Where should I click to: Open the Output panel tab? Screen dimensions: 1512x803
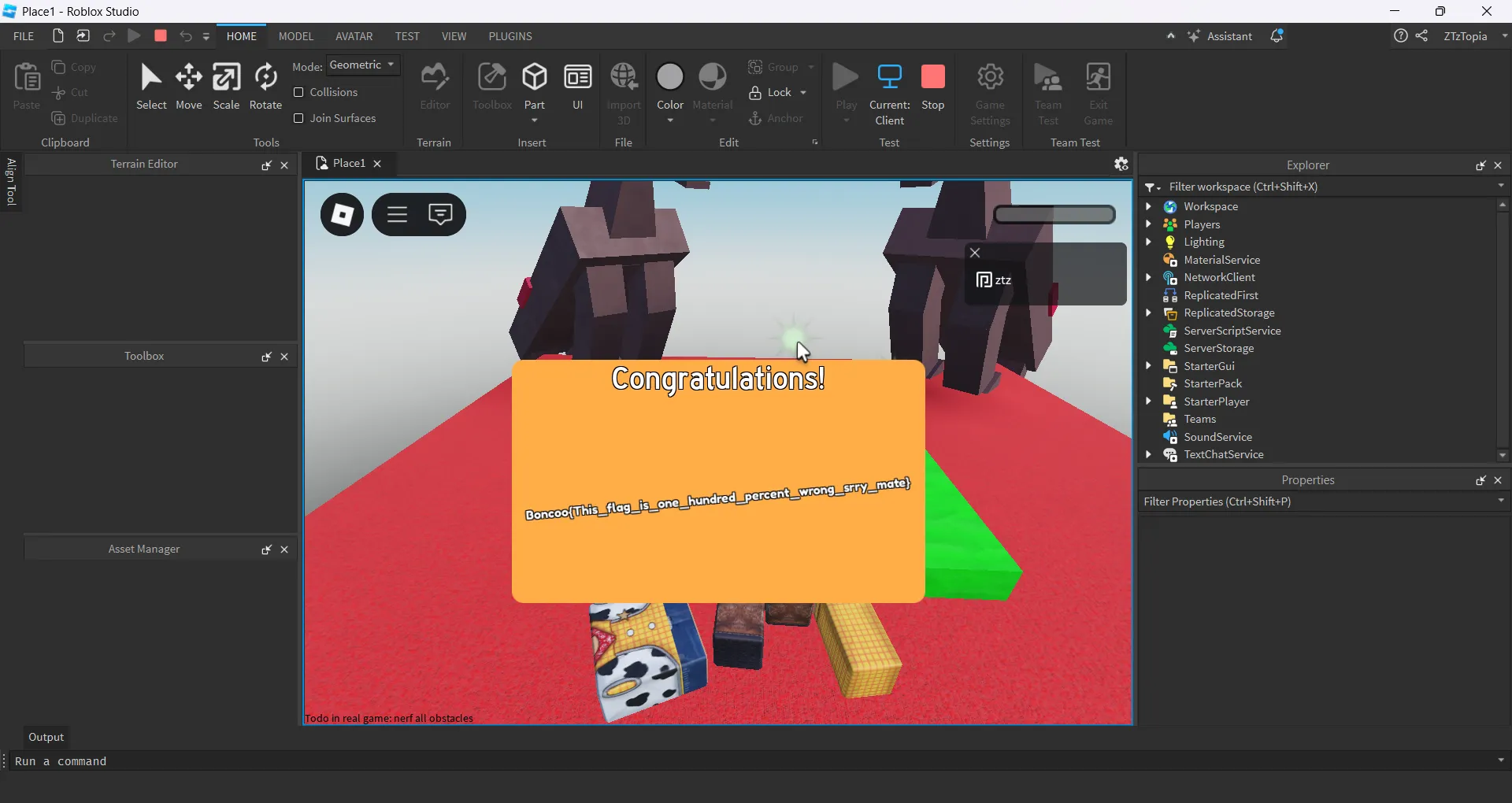tap(46, 738)
